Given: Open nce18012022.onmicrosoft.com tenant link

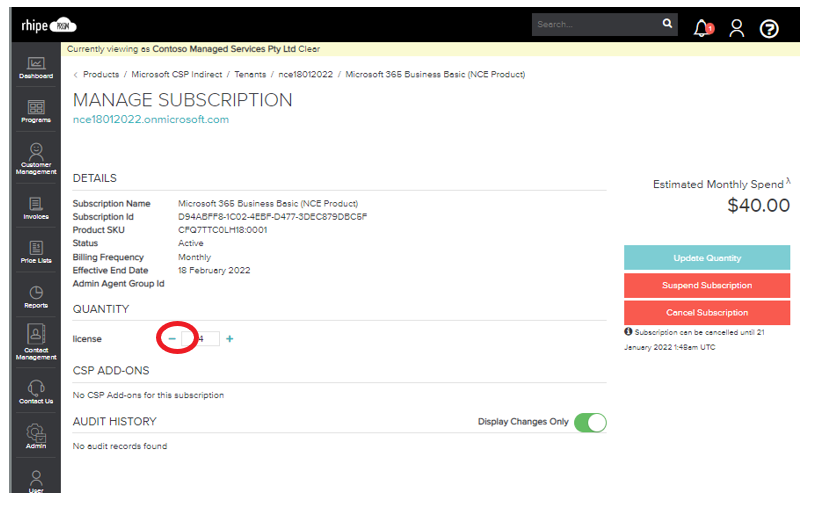Looking at the screenshot, I should [x=151, y=119].
